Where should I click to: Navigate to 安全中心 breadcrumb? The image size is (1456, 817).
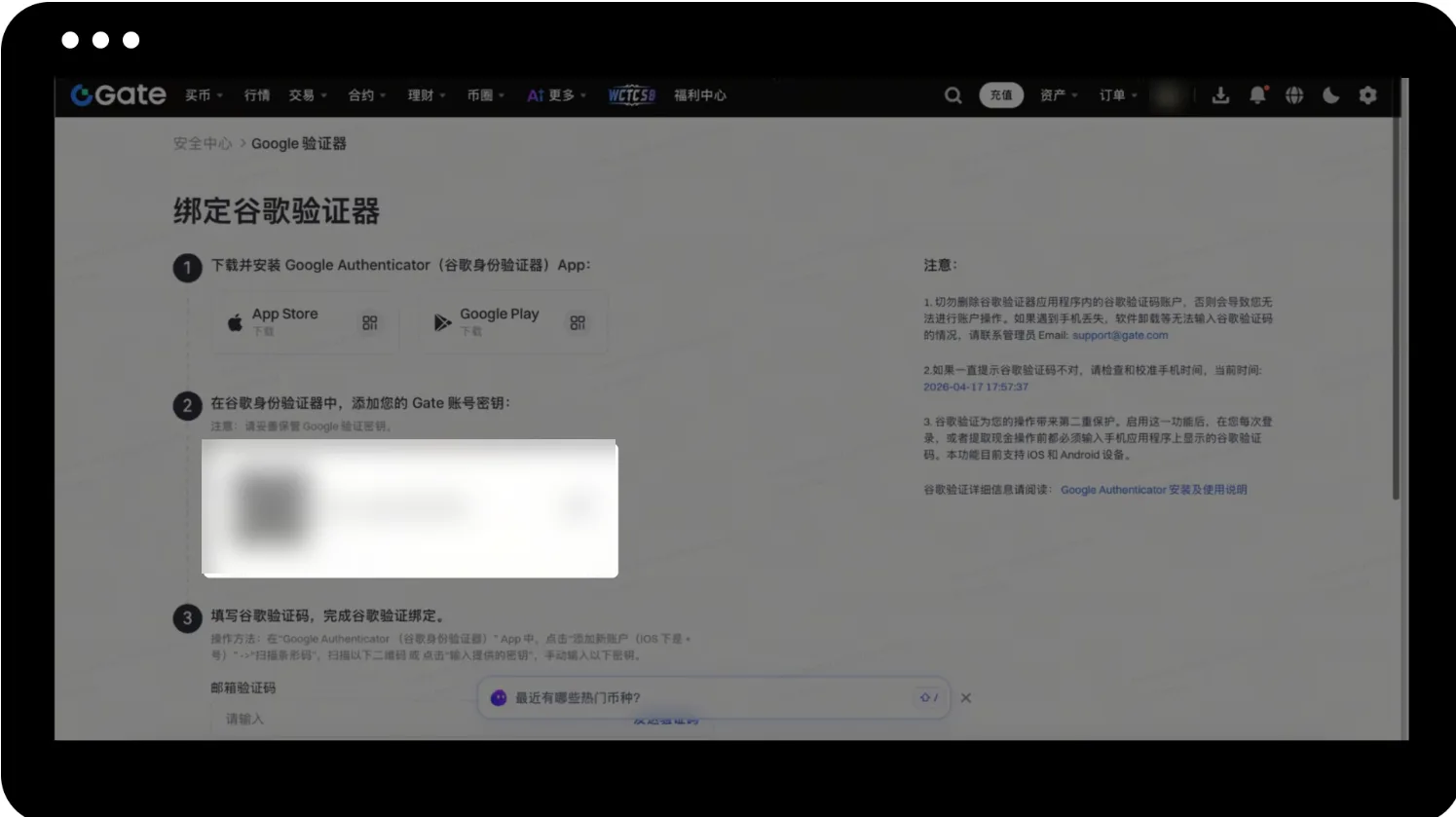[x=203, y=143]
